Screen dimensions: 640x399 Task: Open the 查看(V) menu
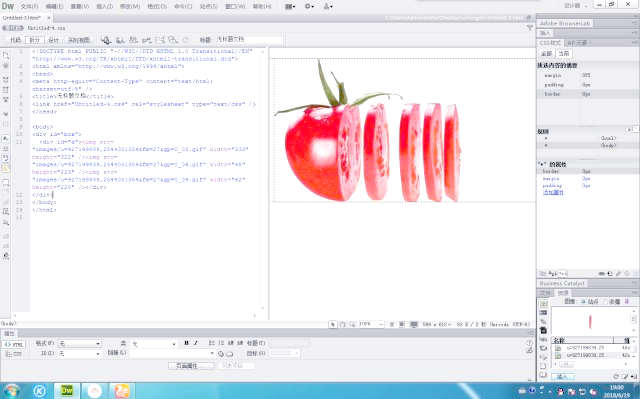80,7
